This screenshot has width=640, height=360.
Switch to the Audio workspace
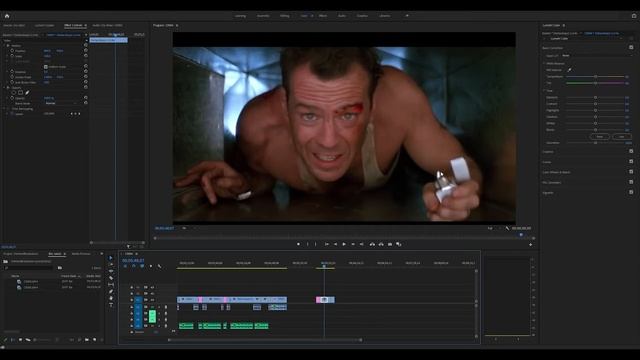342,16
